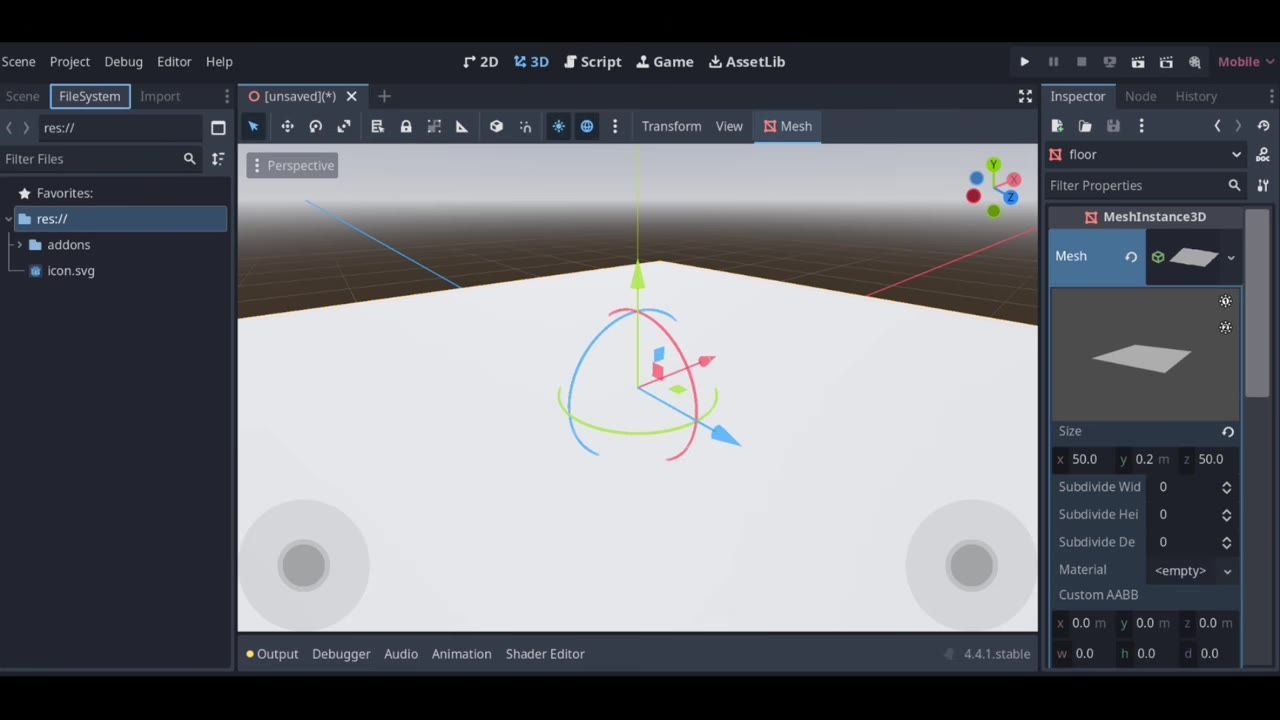1280x720 pixels.
Task: Expand the addons folder
Action: [x=19, y=245]
